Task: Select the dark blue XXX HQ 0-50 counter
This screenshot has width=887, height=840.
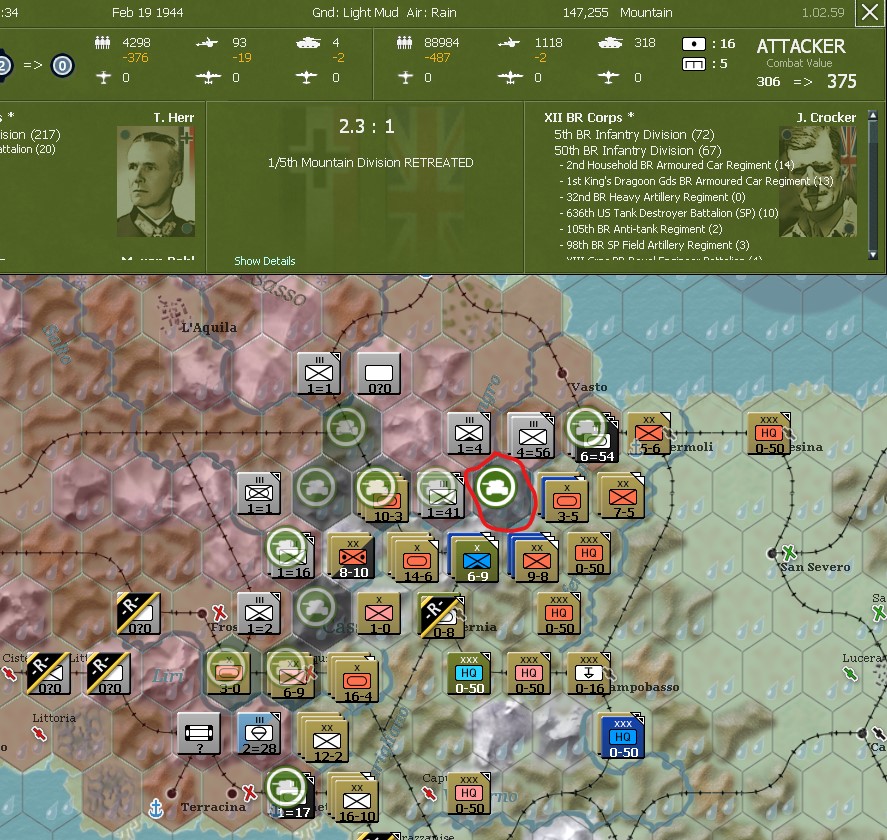Action: (x=622, y=735)
